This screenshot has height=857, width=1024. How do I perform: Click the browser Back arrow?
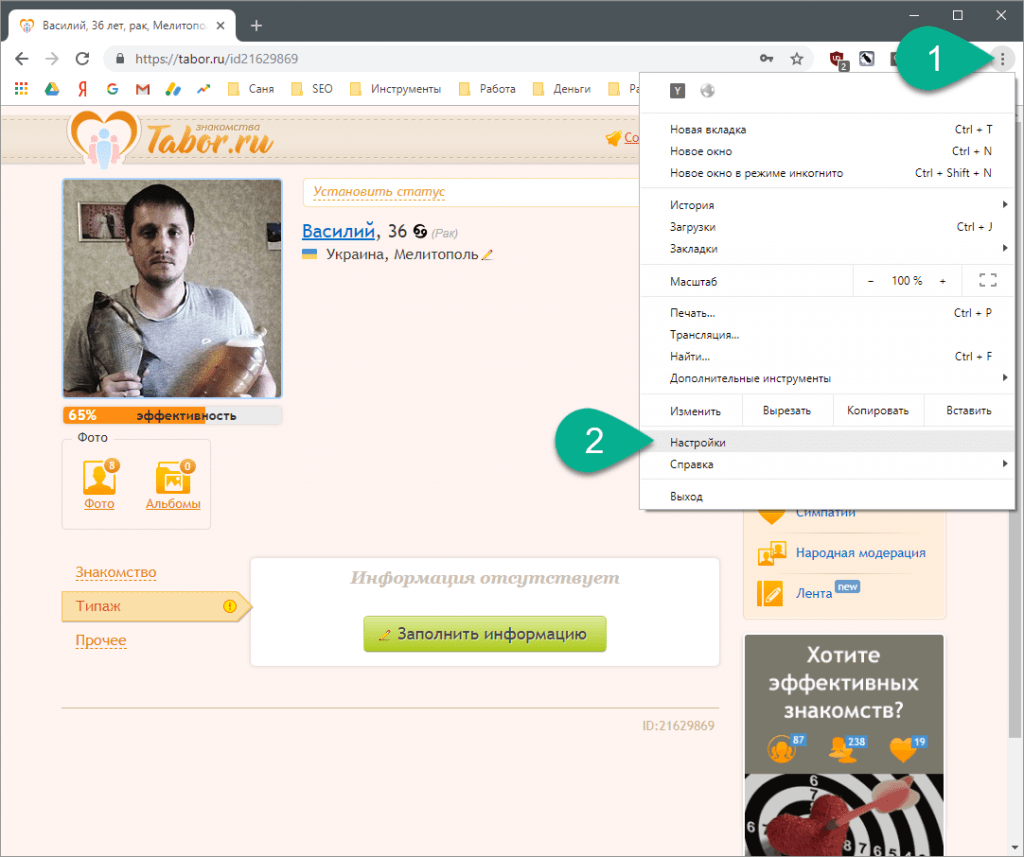click(22, 59)
